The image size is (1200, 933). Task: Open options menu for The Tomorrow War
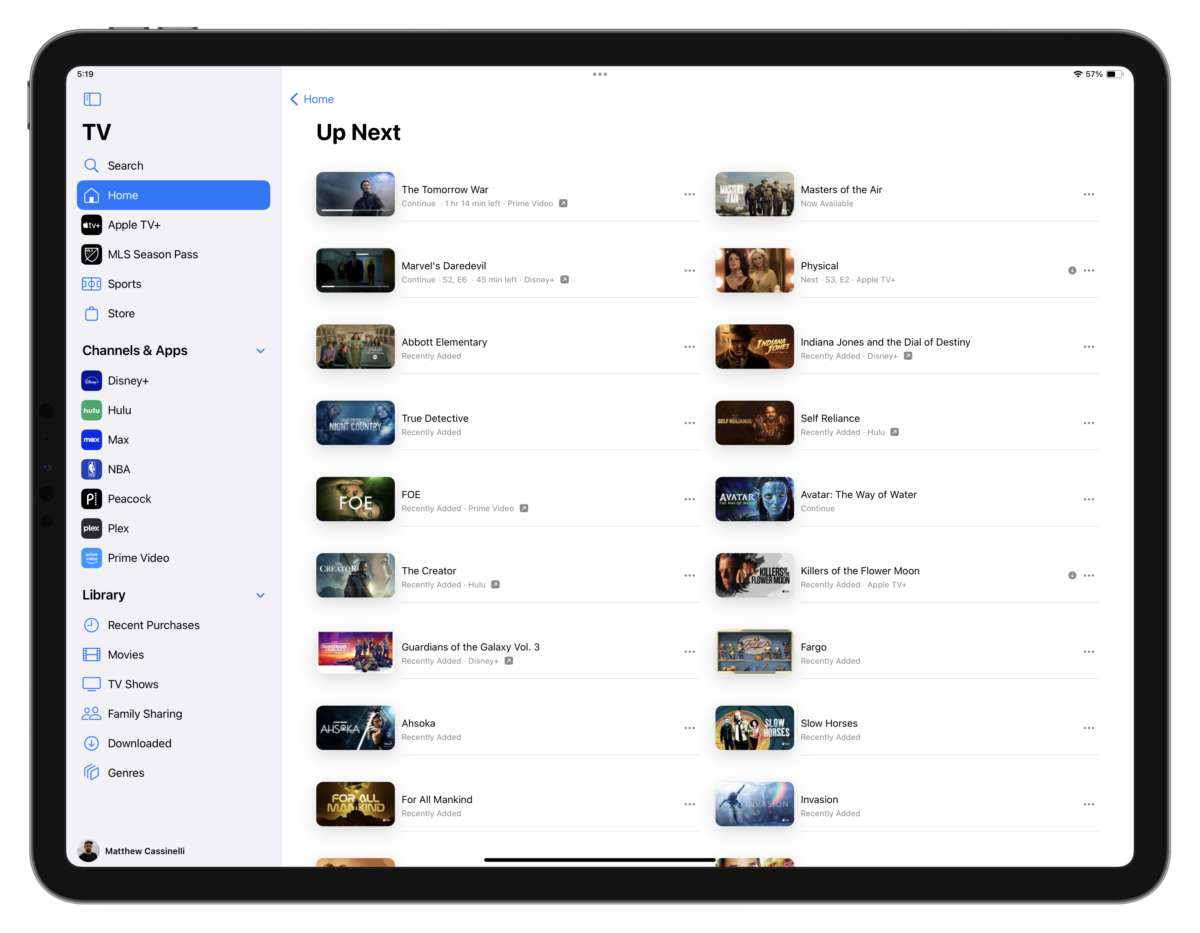pyautogui.click(x=689, y=194)
